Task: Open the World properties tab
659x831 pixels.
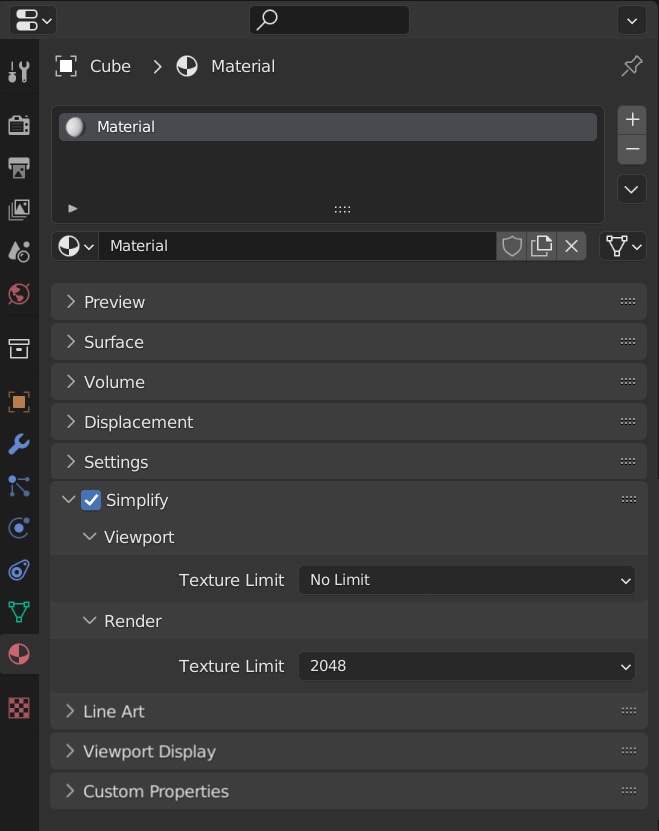Action: pos(19,294)
